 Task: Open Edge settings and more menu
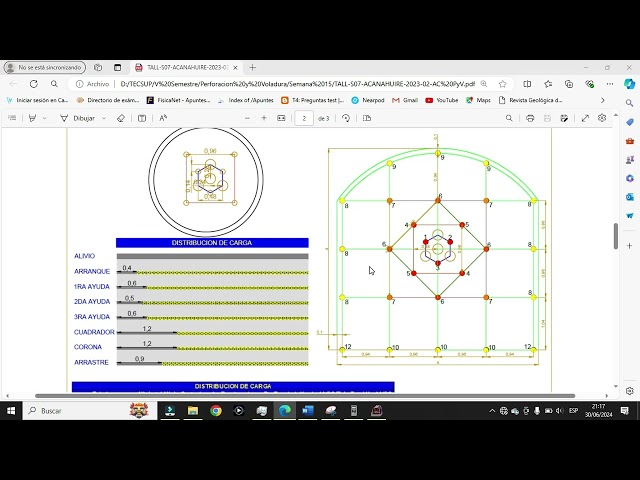610,84
